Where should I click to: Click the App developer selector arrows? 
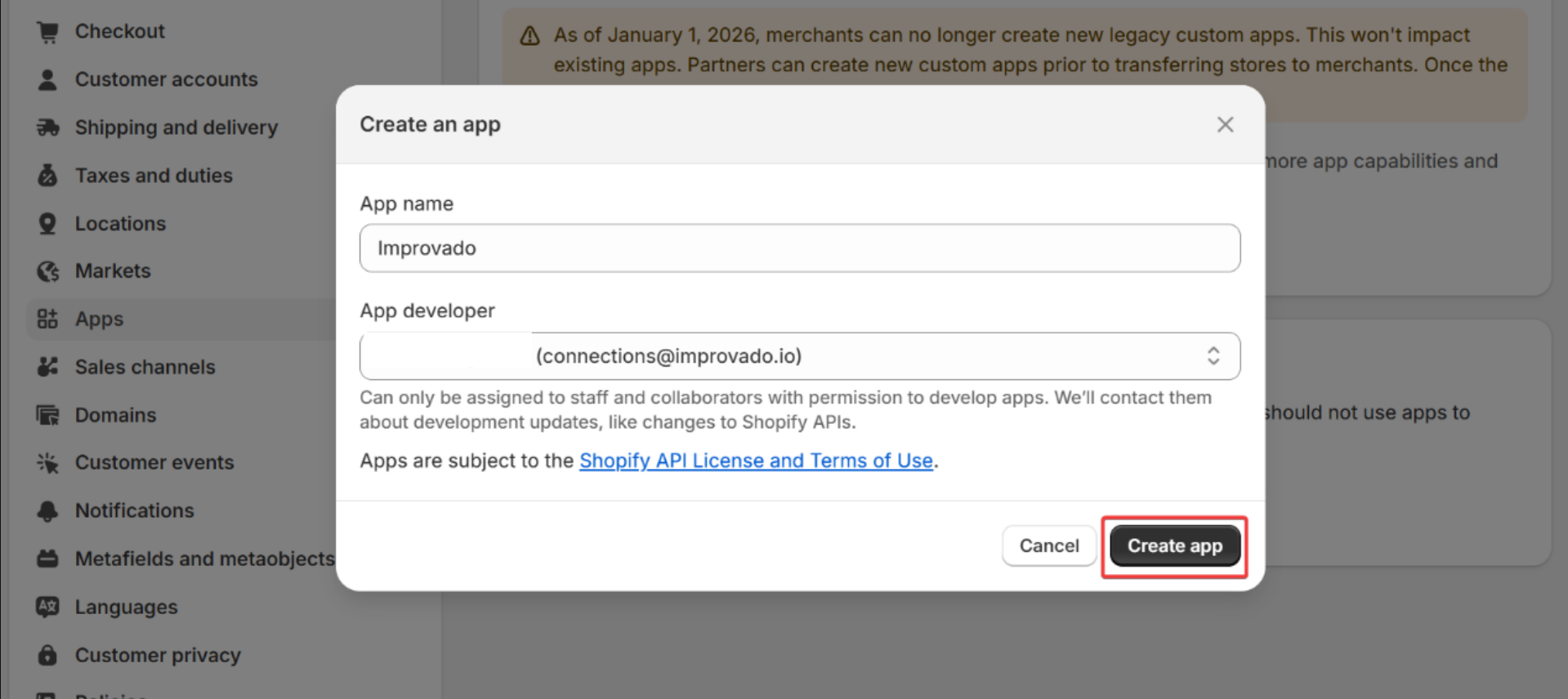[x=1213, y=356]
